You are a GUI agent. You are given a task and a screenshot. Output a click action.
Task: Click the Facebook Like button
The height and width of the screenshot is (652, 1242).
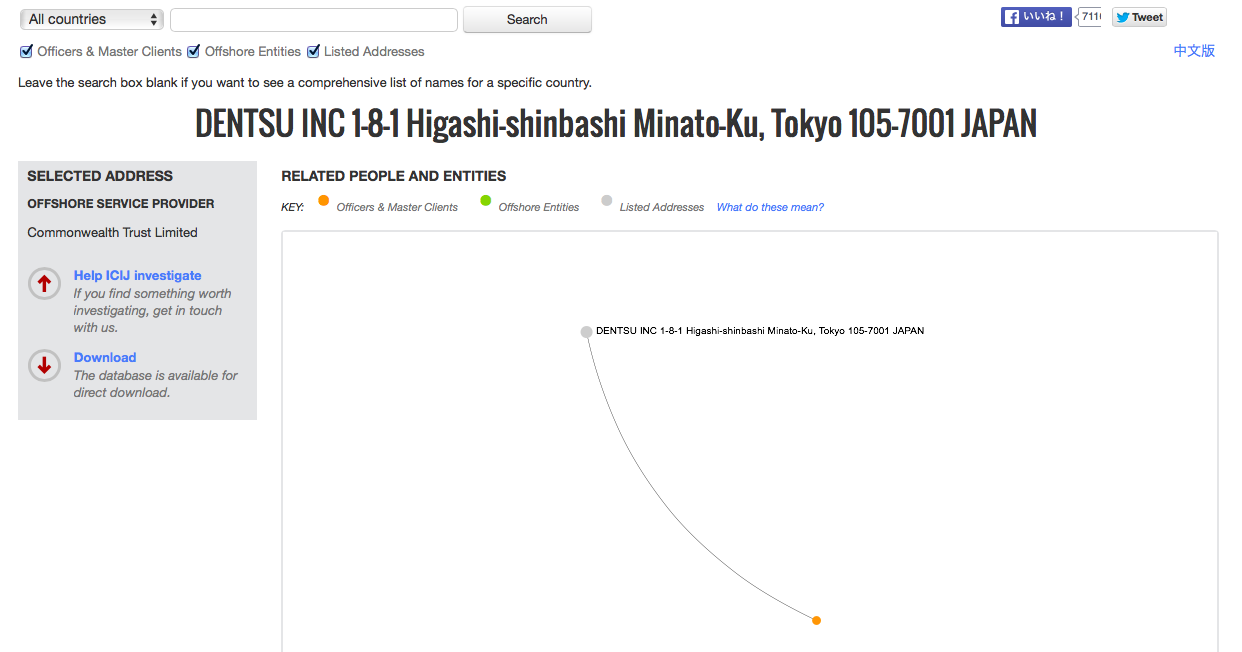point(1036,17)
